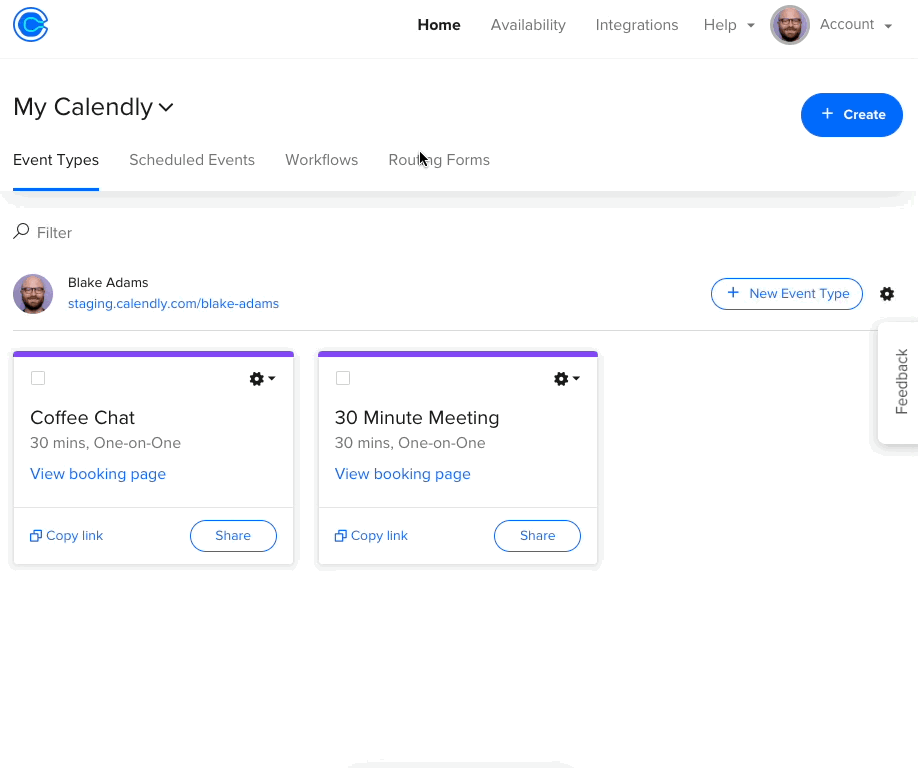The width and height of the screenshot is (918, 768).
Task: Click plus icon on New Event Type
Action: pyautogui.click(x=732, y=293)
